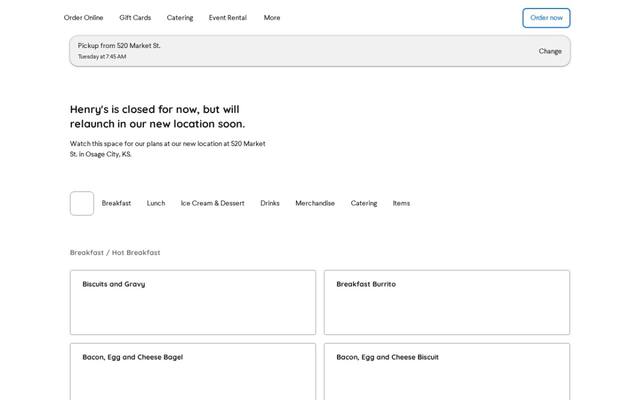Select Bacon, Egg and Cheese Bagel card
The height and width of the screenshot is (400, 640).
[193, 371]
